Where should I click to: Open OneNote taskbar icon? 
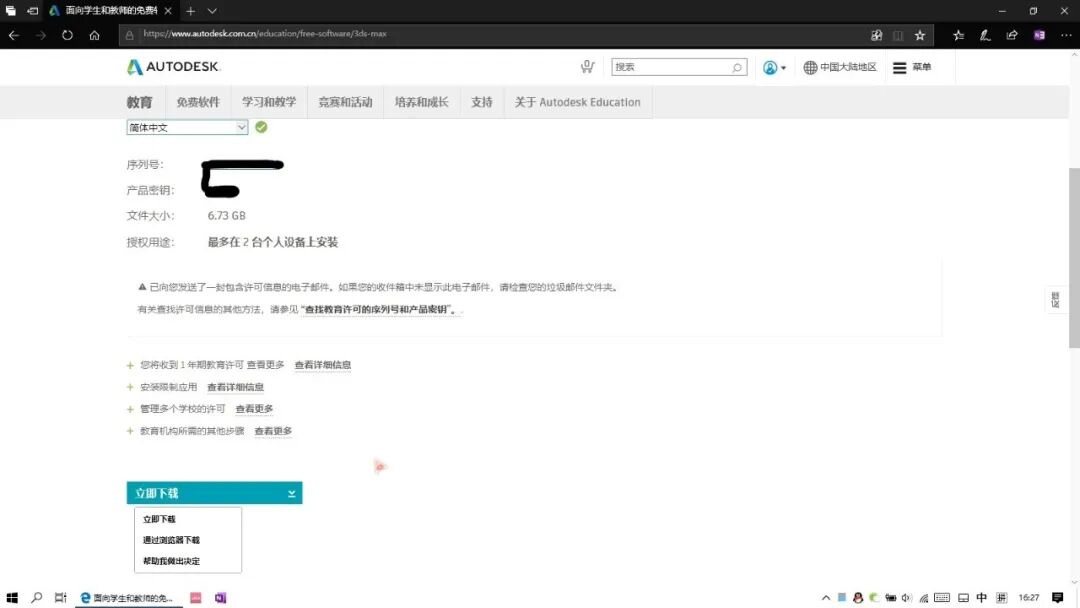click(x=220, y=598)
